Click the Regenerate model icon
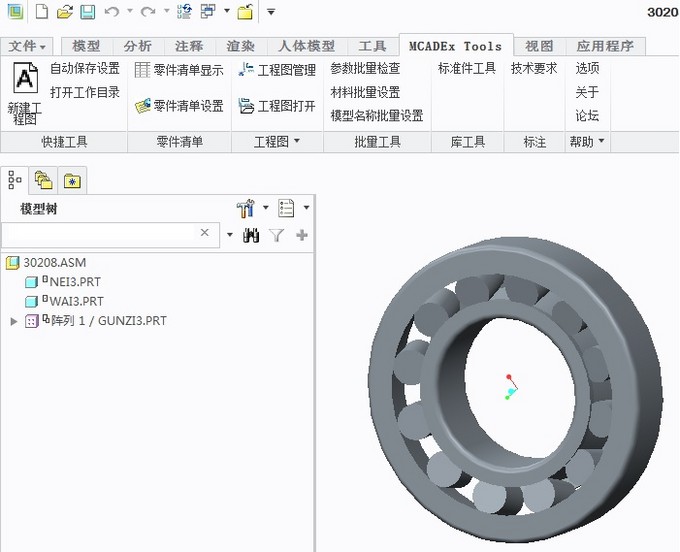The width and height of the screenshot is (680, 552). click(185, 12)
